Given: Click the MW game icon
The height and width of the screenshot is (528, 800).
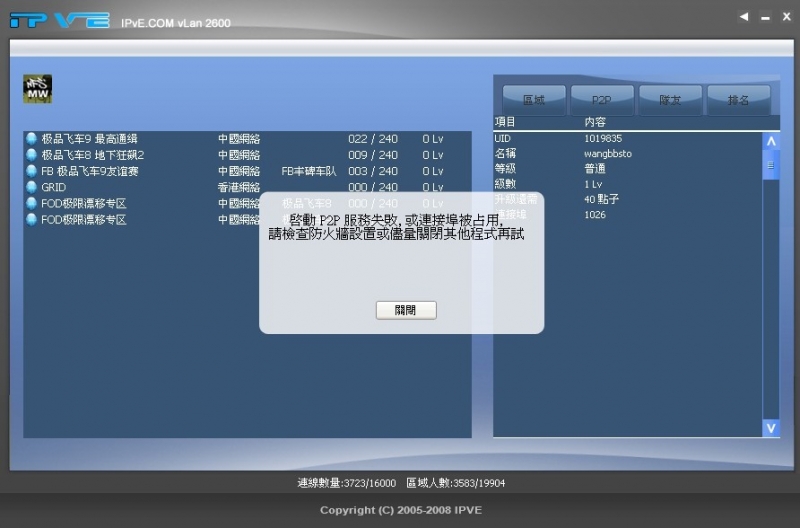Looking at the screenshot, I should coord(37,89).
